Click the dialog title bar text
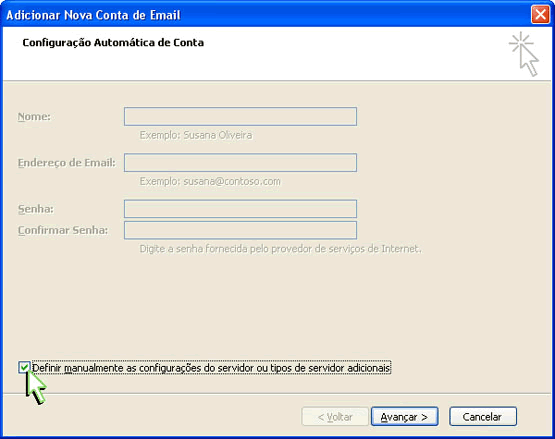The height and width of the screenshot is (439, 555). click(93, 15)
